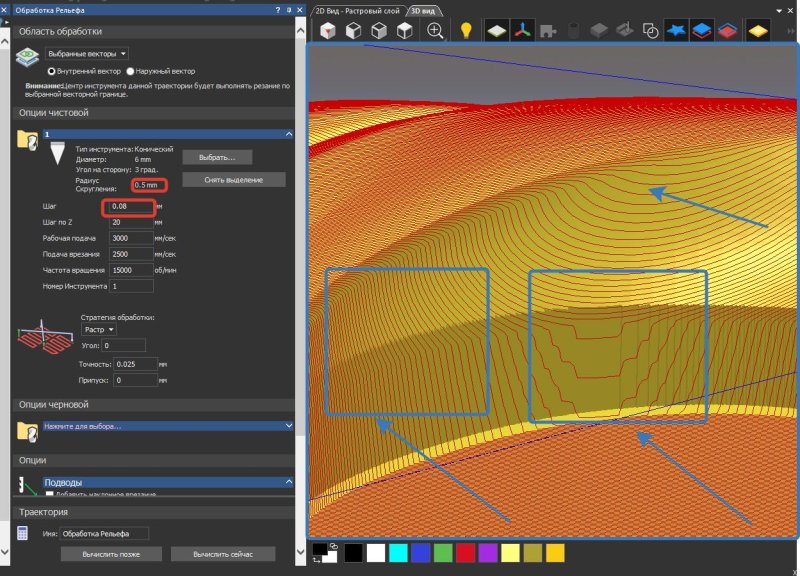Switch to '2D Вид - Растровый слой' tab
The image size is (800, 576).
[358, 10]
